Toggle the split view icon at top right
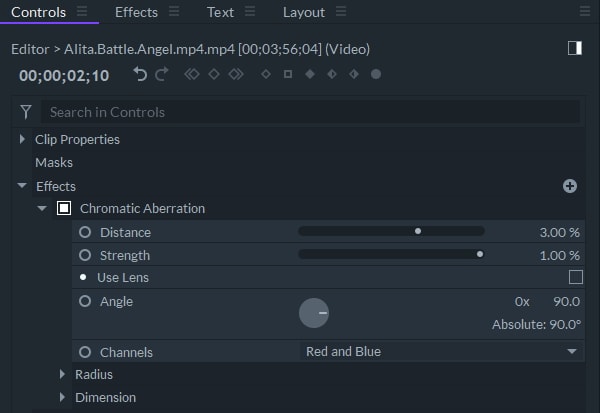 pyautogui.click(x=575, y=48)
